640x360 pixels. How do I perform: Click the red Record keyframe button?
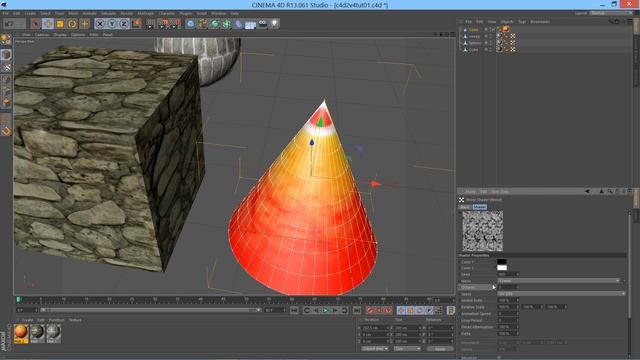[x=369, y=311]
